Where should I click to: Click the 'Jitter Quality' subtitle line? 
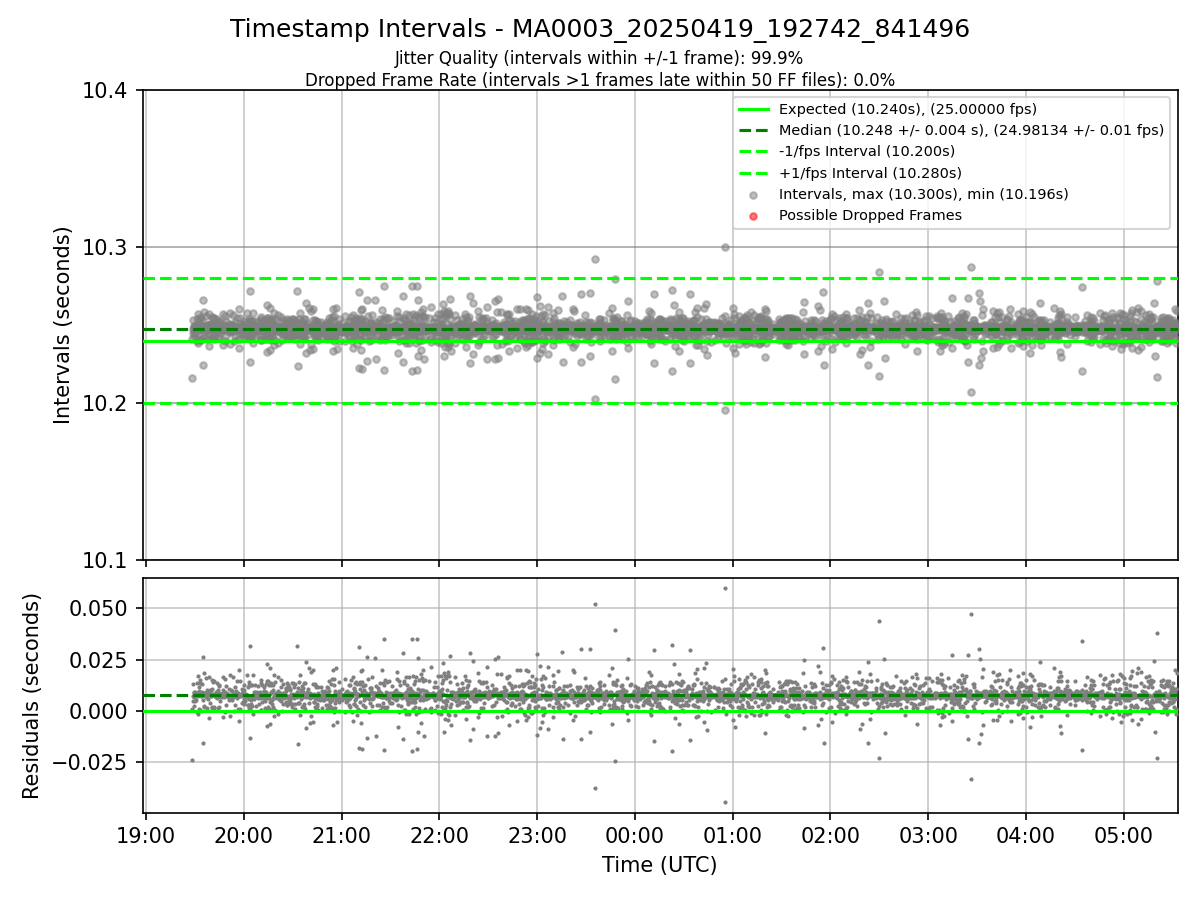click(599, 58)
